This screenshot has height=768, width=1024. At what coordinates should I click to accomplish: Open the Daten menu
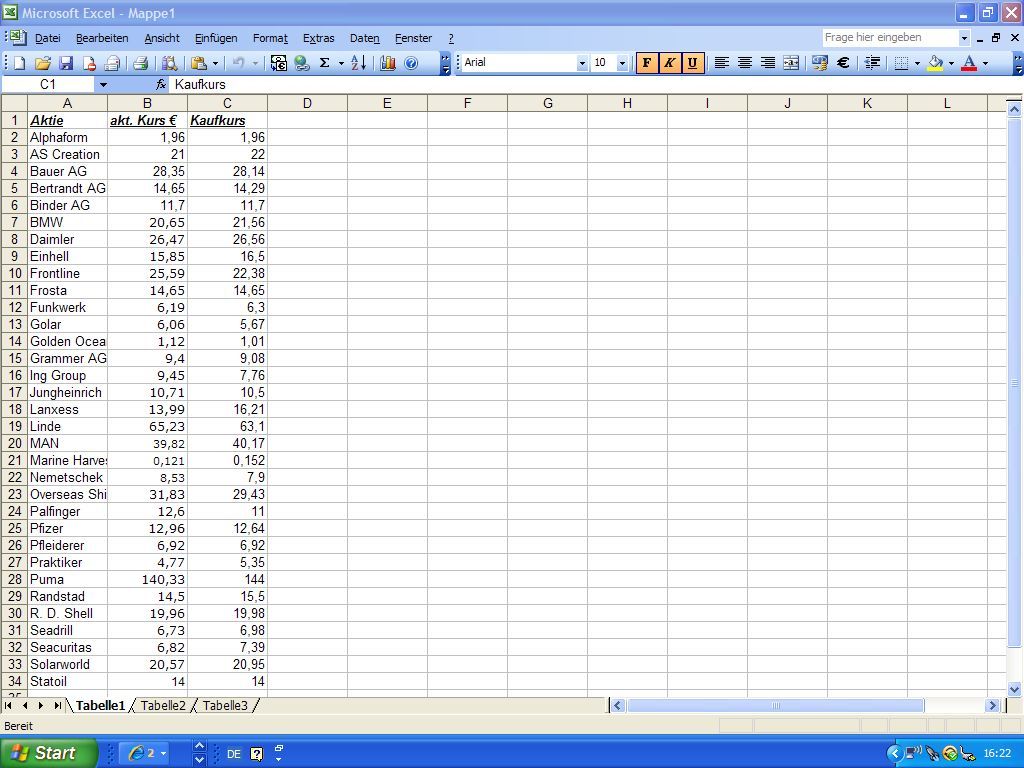tap(364, 38)
